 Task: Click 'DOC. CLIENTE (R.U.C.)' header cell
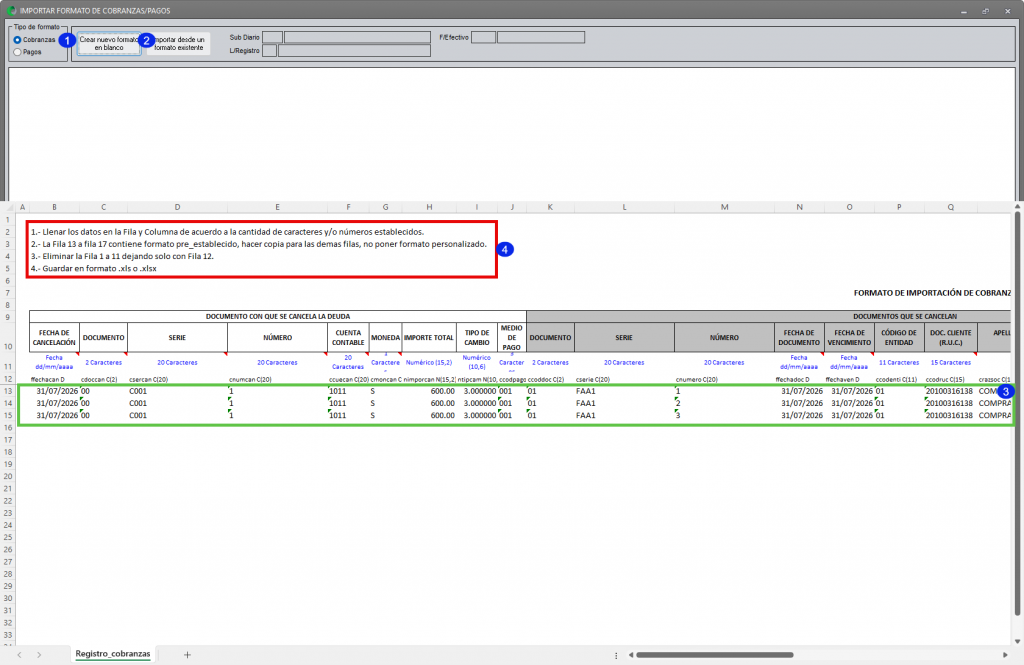[950, 337]
